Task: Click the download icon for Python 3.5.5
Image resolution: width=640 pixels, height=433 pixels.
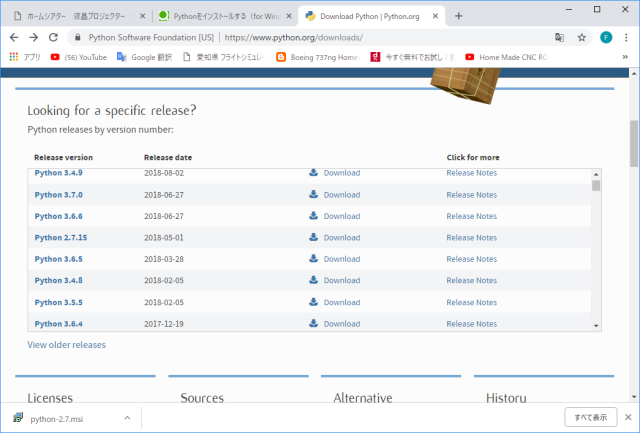Action: 313,302
